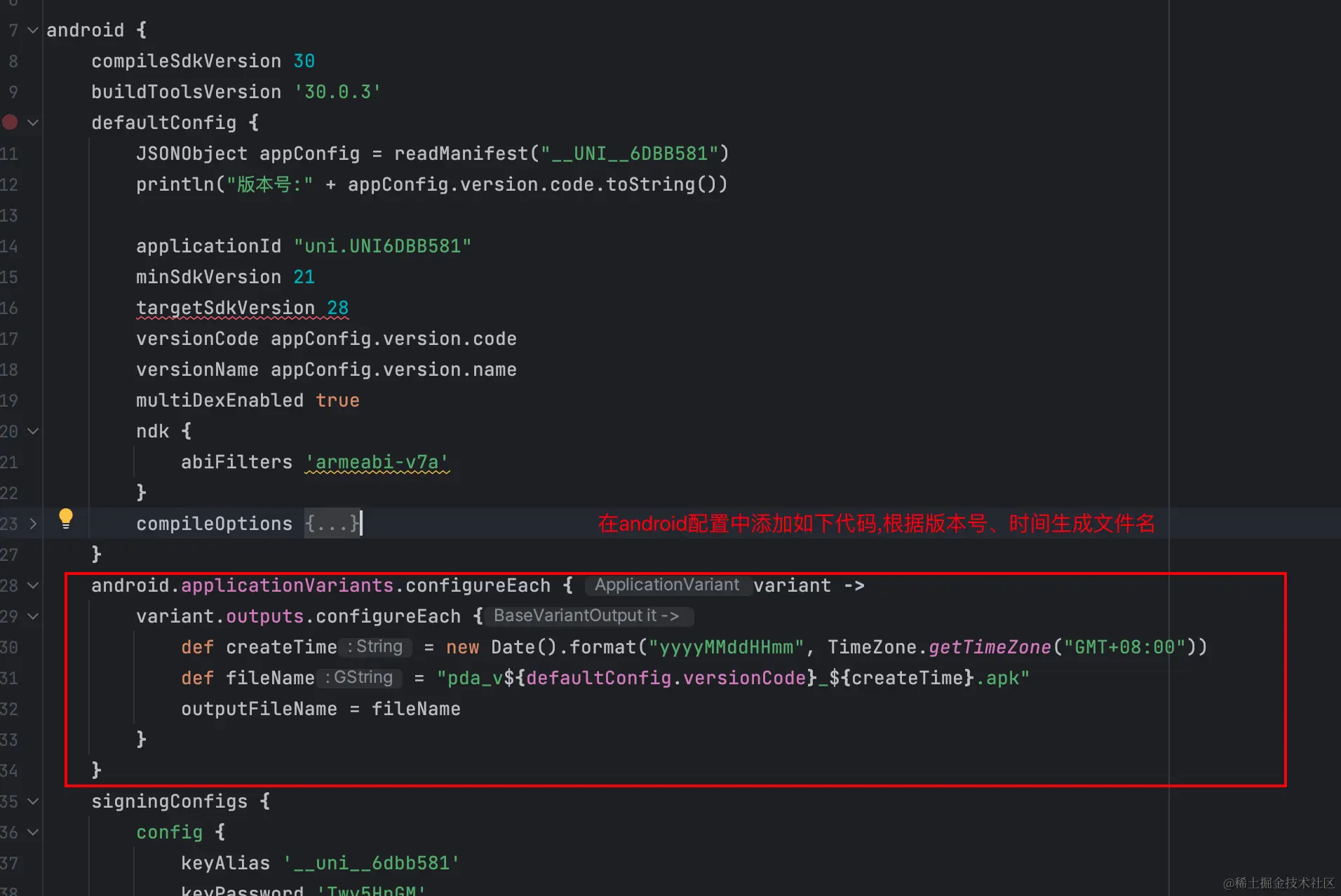This screenshot has width=1341, height=896.
Task: Collapse the ndk block fold arrow
Action: pos(32,431)
